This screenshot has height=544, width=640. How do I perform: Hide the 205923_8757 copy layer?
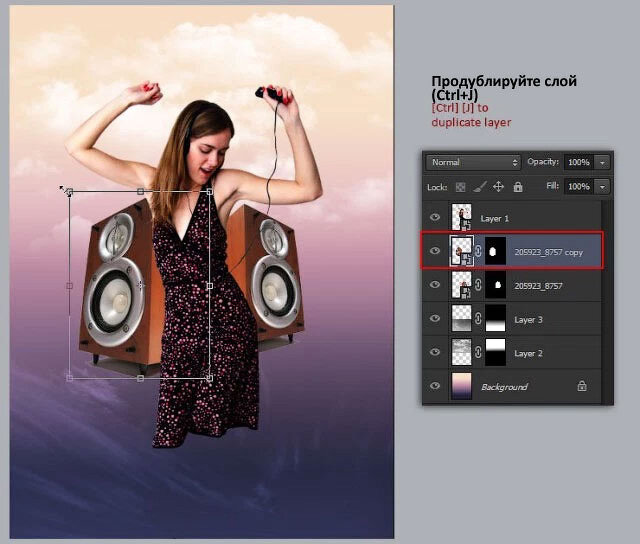(x=435, y=251)
